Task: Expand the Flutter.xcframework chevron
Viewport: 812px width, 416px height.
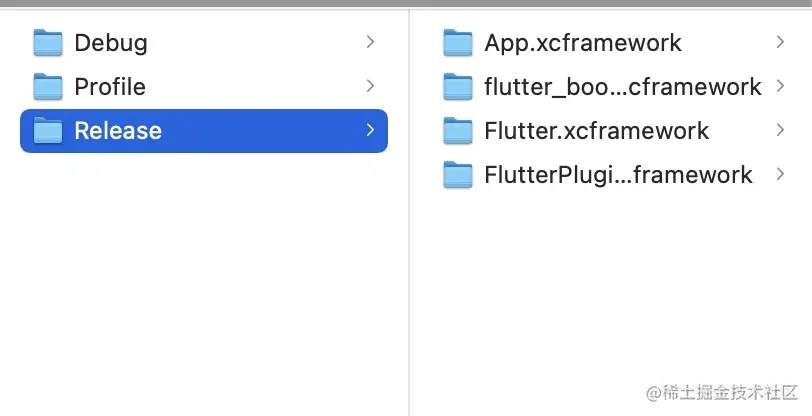Action: (779, 131)
